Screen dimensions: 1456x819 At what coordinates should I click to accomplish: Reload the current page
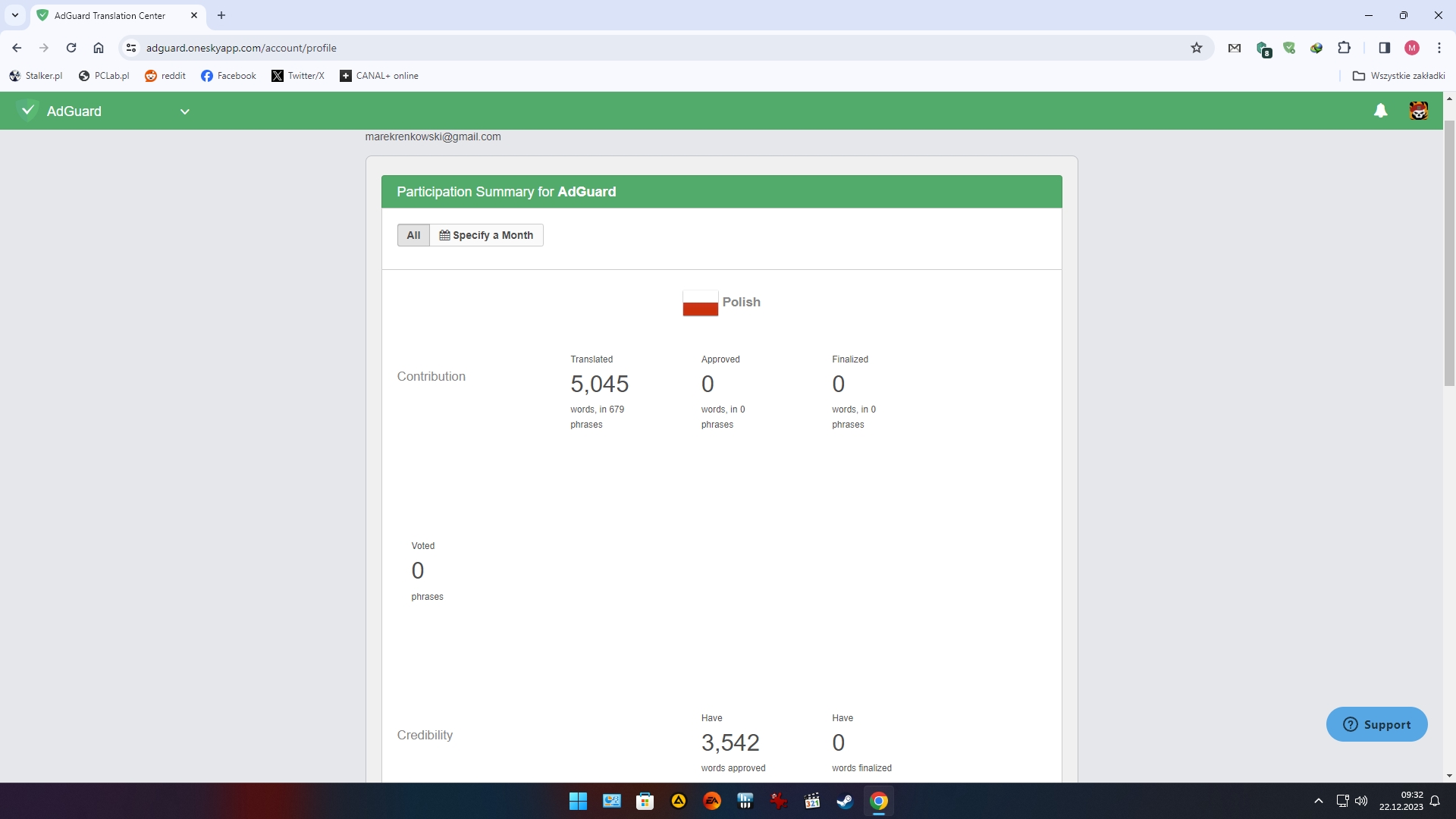(x=71, y=48)
